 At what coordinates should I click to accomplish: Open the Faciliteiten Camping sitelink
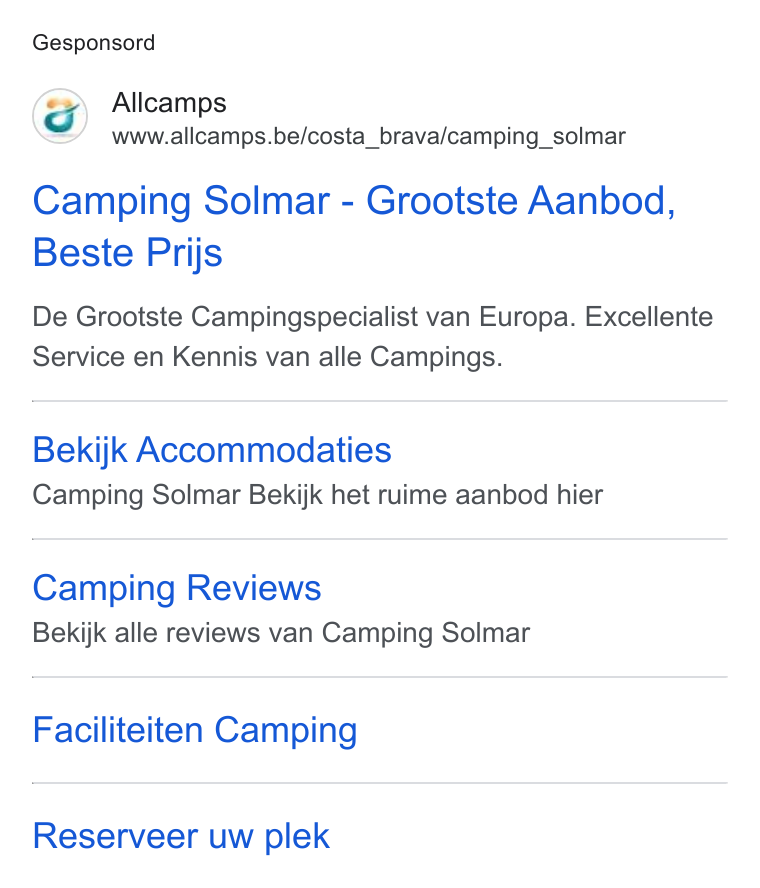pos(195,730)
